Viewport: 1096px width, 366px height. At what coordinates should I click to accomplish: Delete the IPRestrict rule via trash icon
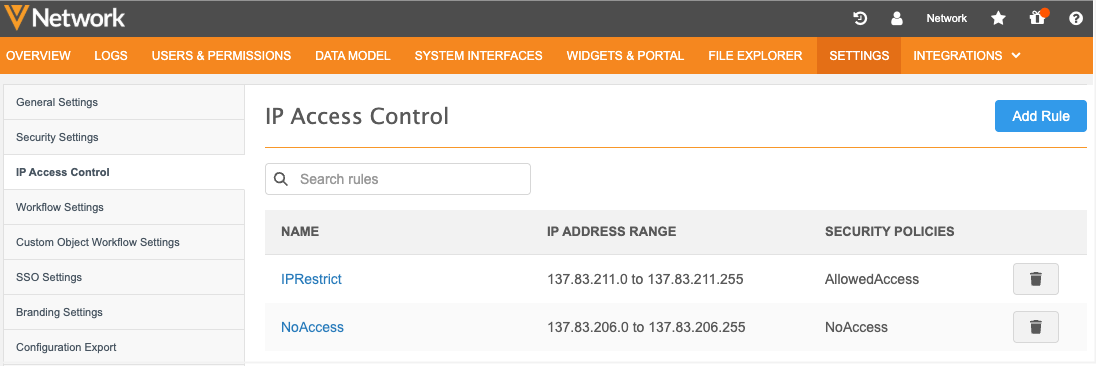pos(1036,279)
